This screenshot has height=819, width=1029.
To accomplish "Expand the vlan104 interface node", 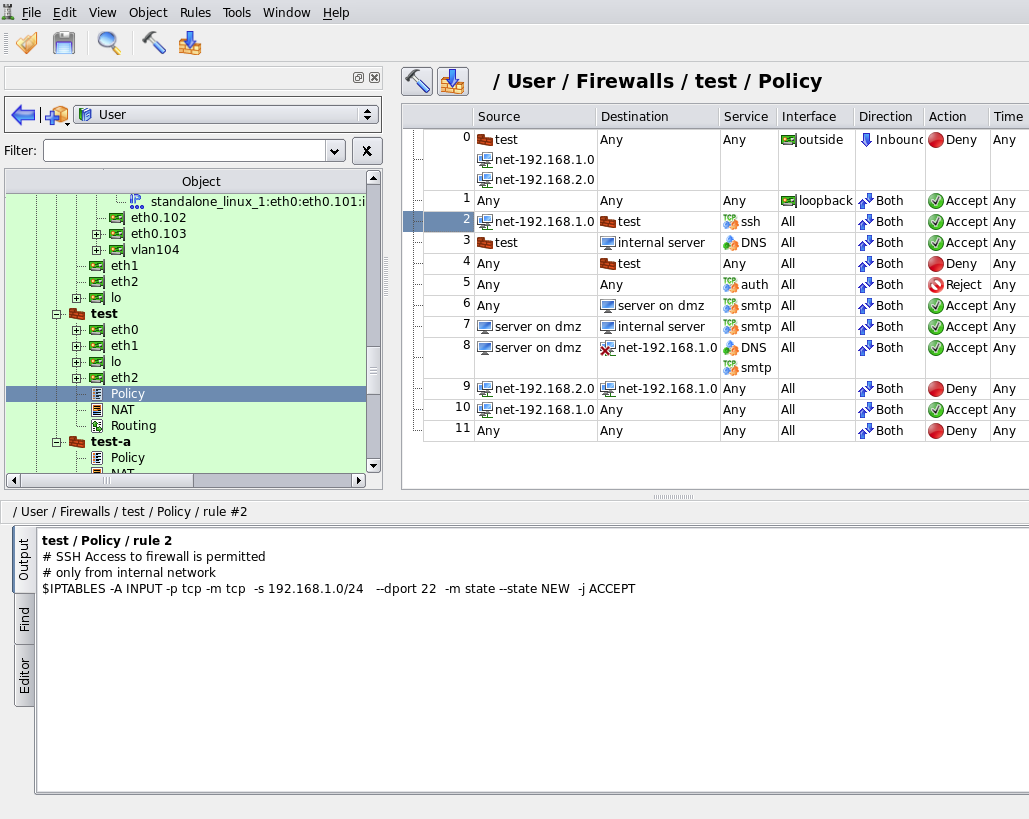I will click(x=96, y=250).
